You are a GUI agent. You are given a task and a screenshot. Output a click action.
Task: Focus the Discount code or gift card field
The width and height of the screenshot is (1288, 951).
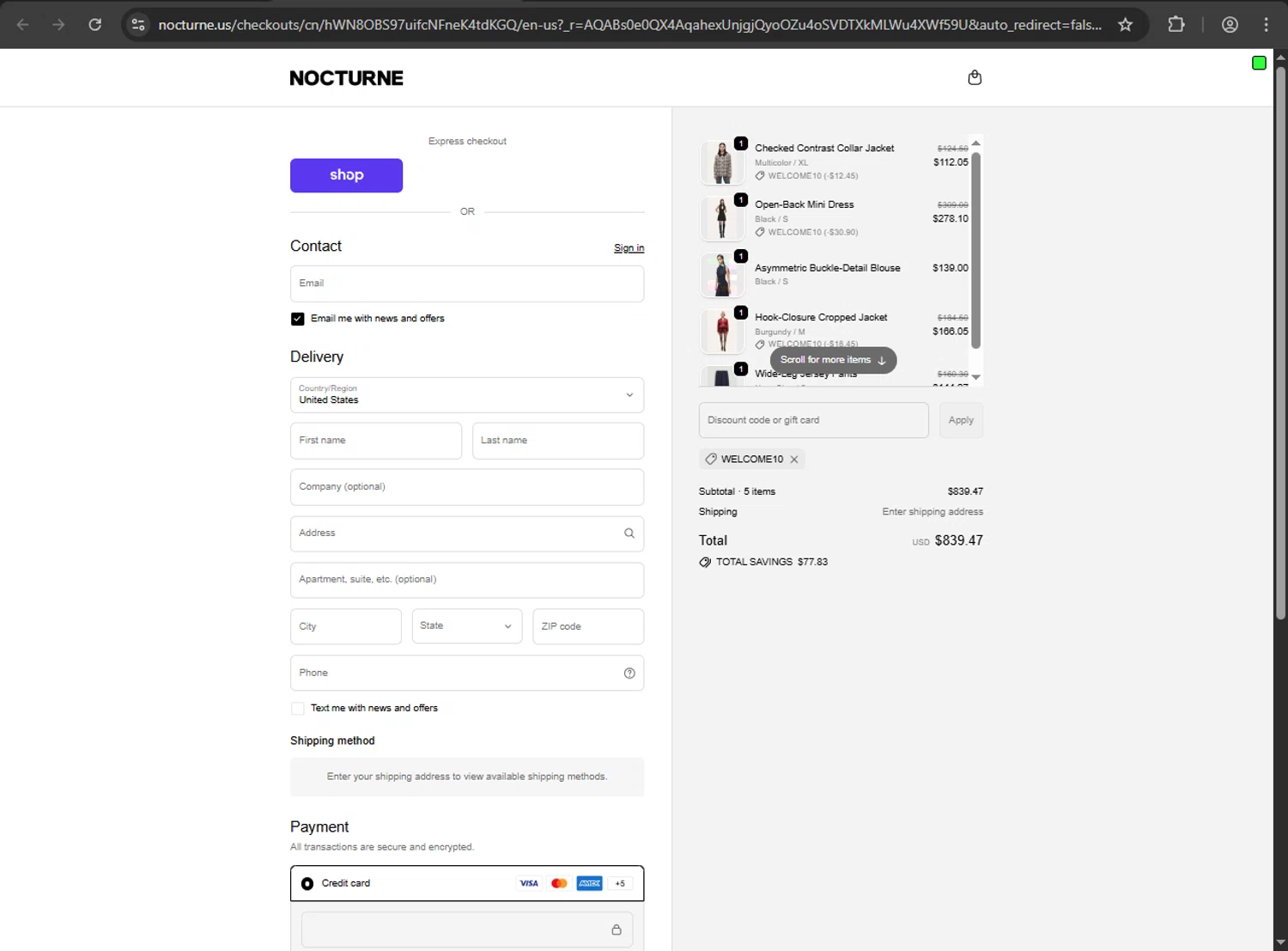click(814, 420)
